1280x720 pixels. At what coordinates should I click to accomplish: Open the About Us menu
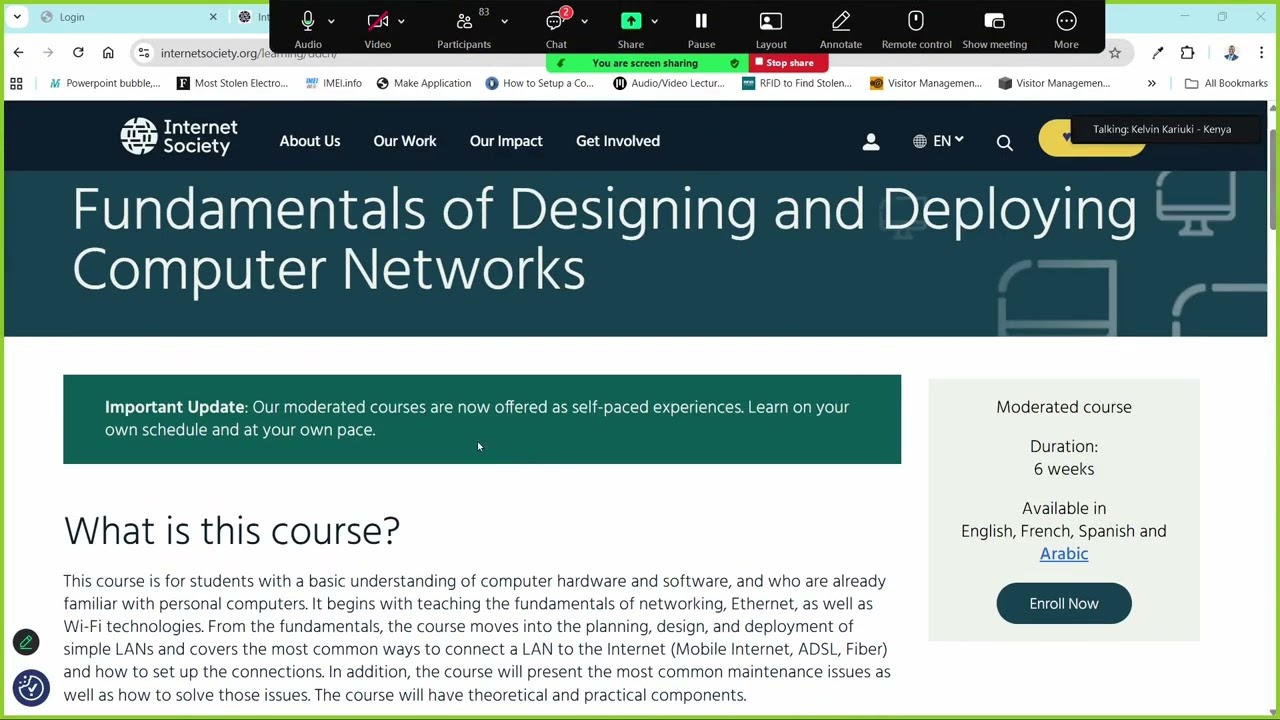point(310,141)
